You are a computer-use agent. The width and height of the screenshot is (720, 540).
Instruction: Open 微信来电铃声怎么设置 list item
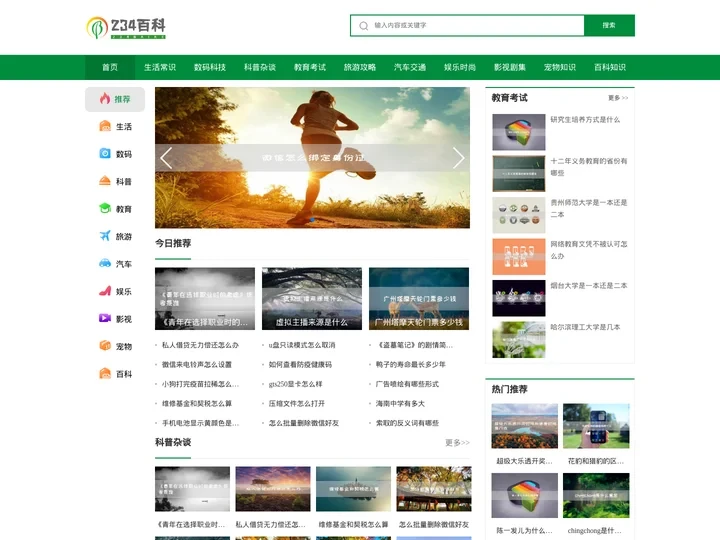[197, 365]
